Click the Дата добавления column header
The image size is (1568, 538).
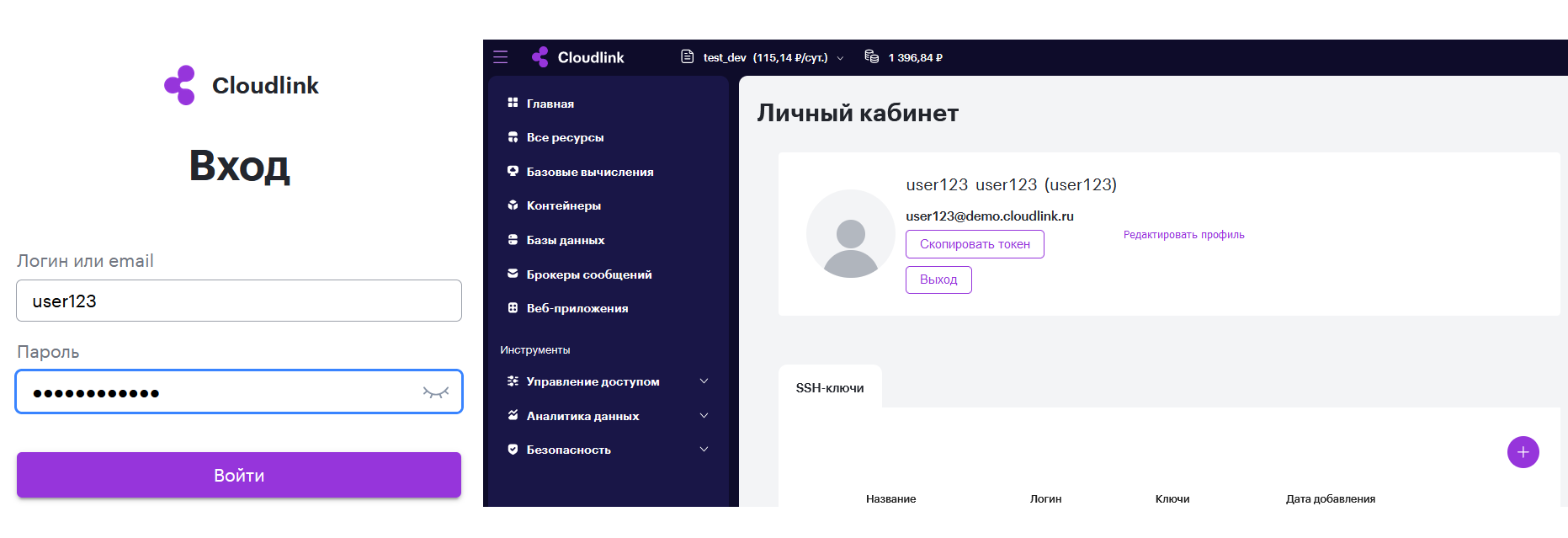click(1331, 498)
